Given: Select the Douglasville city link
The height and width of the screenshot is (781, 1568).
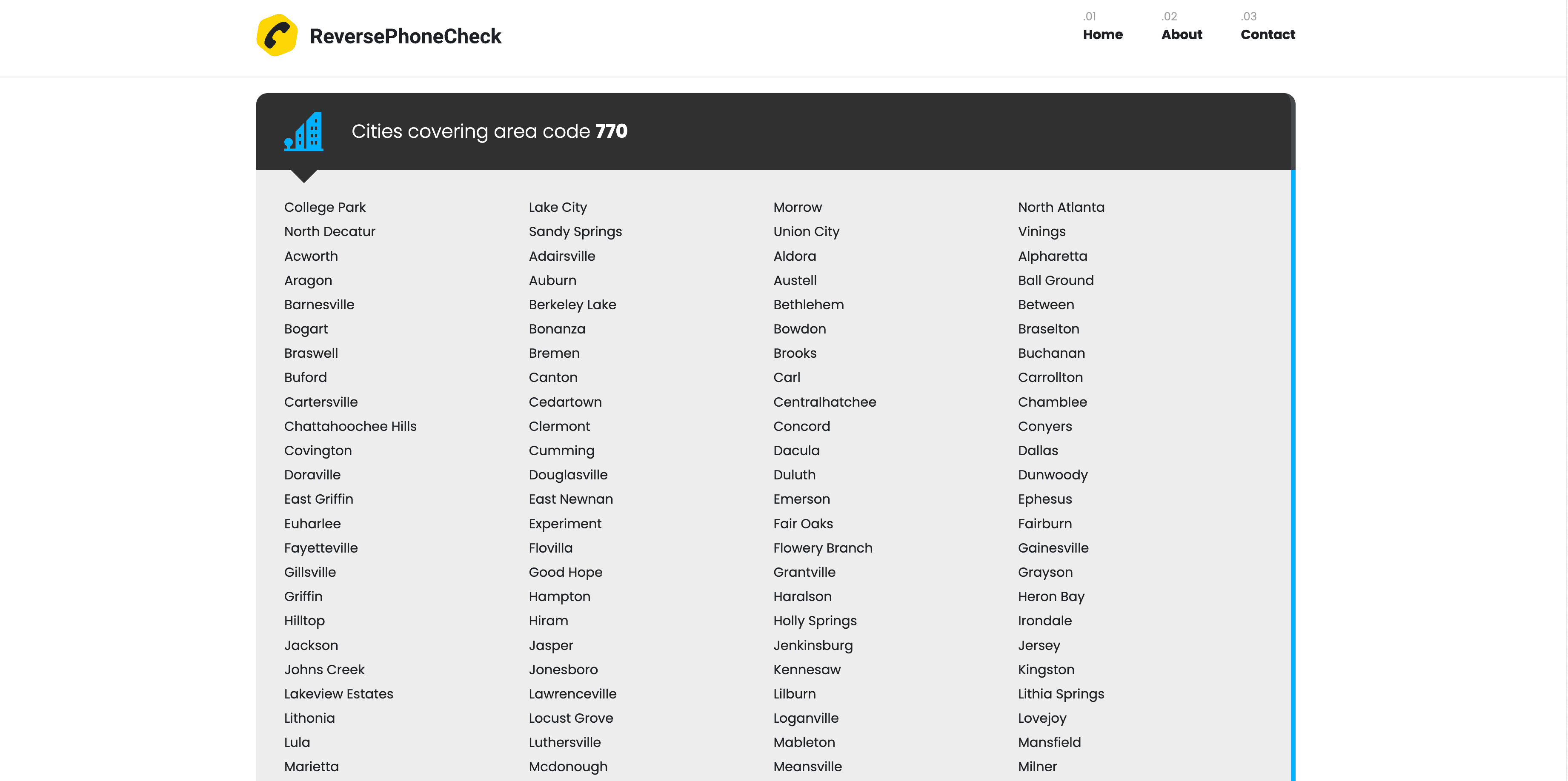Looking at the screenshot, I should [x=568, y=475].
